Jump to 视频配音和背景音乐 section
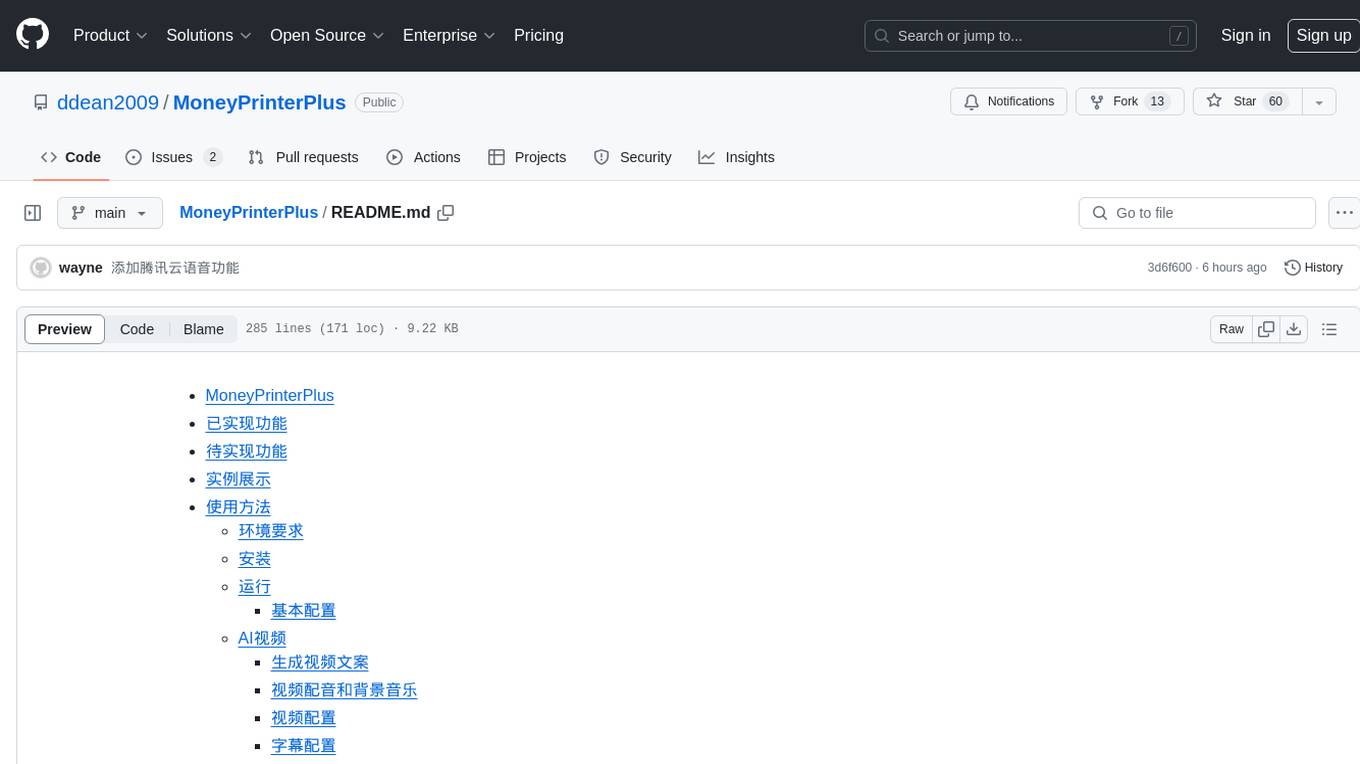The width and height of the screenshot is (1360, 764). tap(344, 691)
